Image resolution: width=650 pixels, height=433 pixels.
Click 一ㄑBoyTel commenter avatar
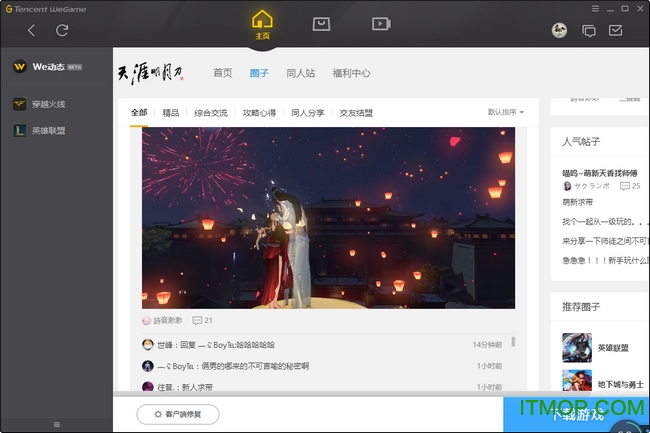point(148,366)
